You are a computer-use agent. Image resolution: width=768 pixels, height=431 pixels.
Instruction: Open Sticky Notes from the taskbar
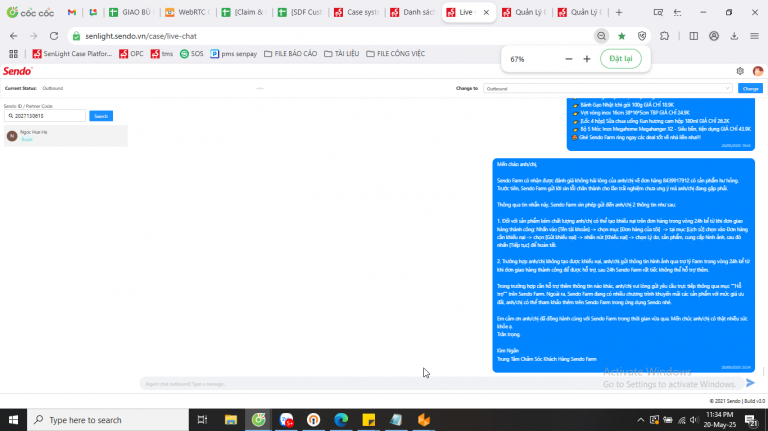368,420
